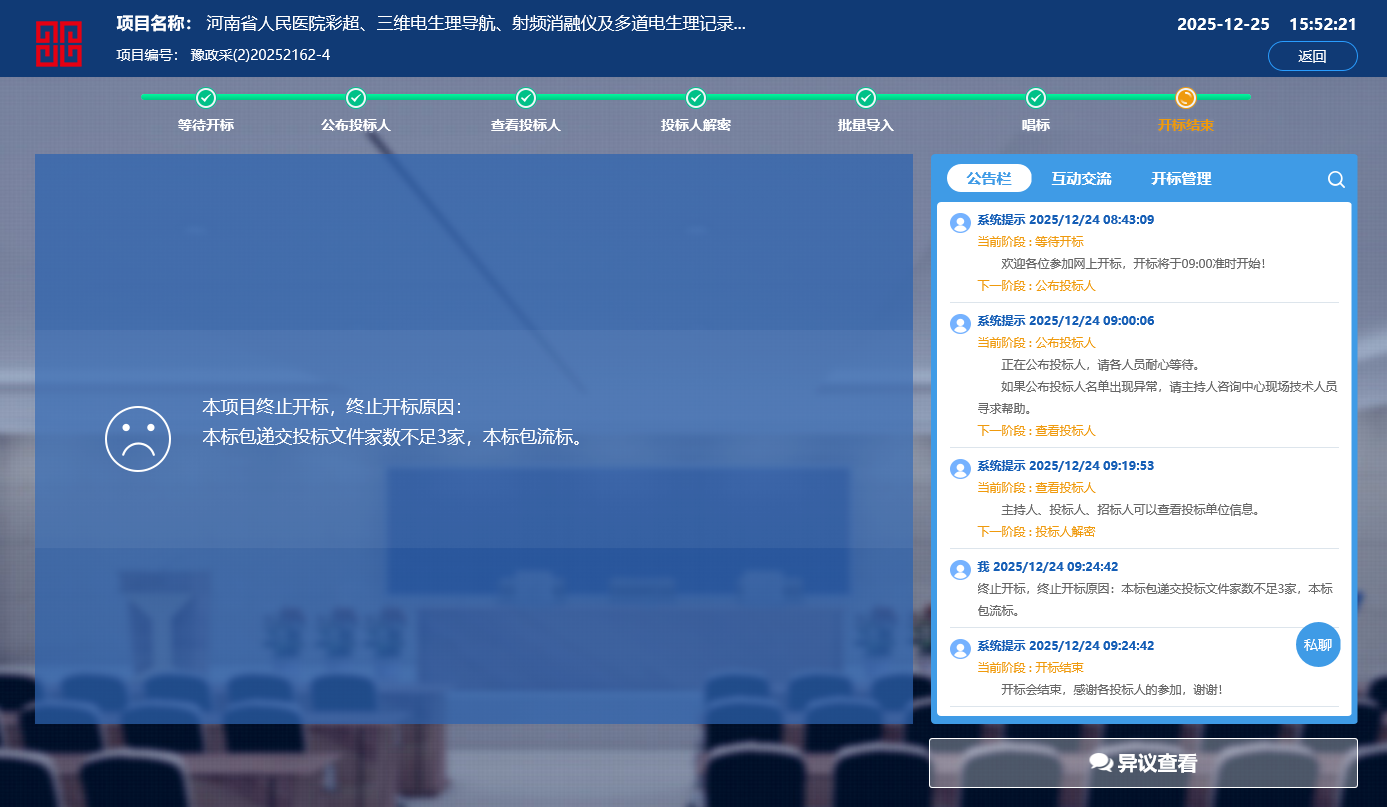Screen dimensions: 1387x807
Task: Select the 查看投标人 step checkmark icon
Action: tap(526, 98)
